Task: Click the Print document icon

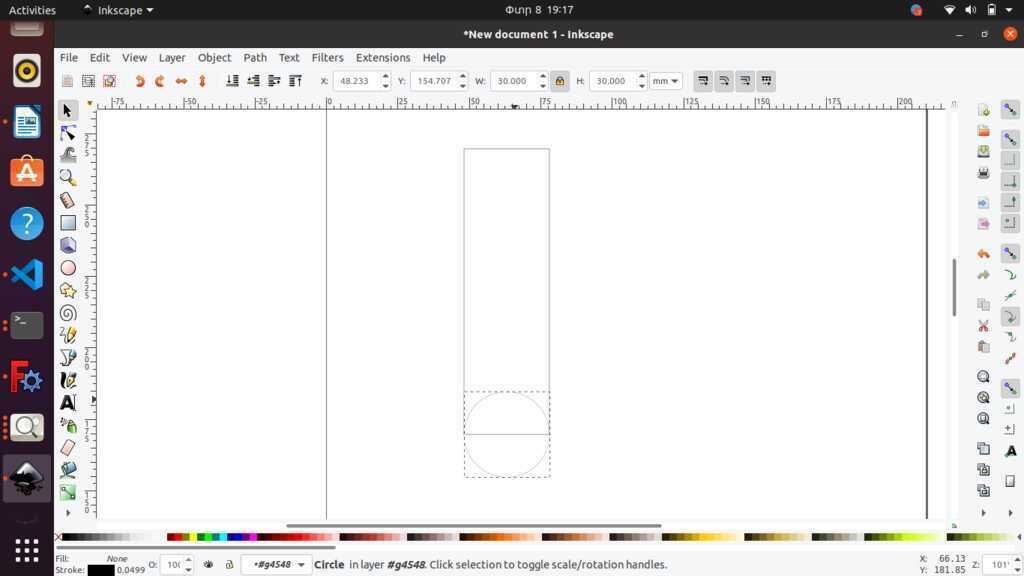Action: point(984,173)
